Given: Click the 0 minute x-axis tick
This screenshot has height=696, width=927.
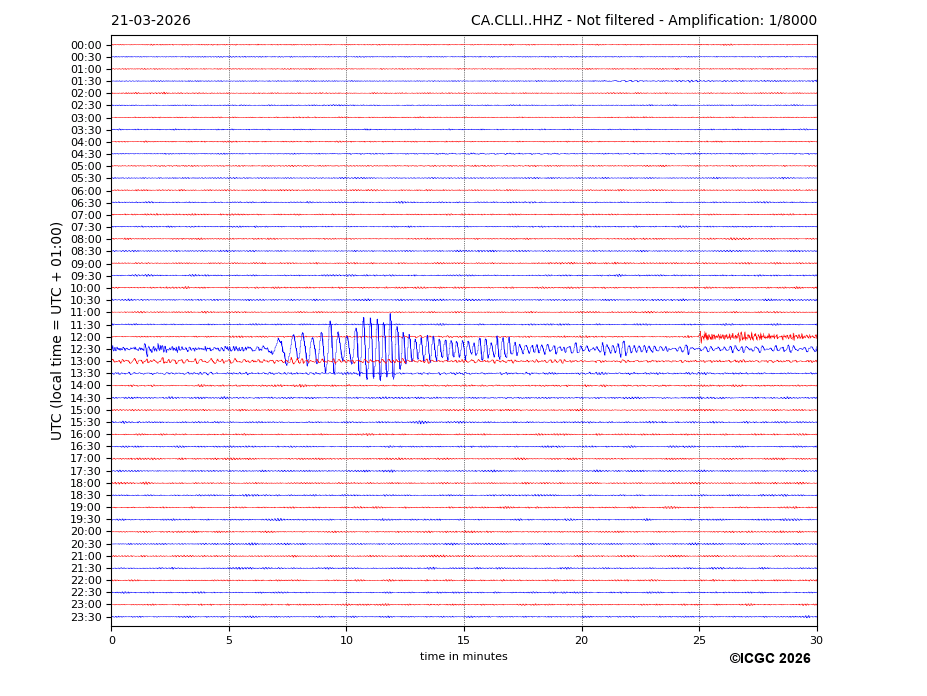Looking at the screenshot, I should (x=111, y=640).
